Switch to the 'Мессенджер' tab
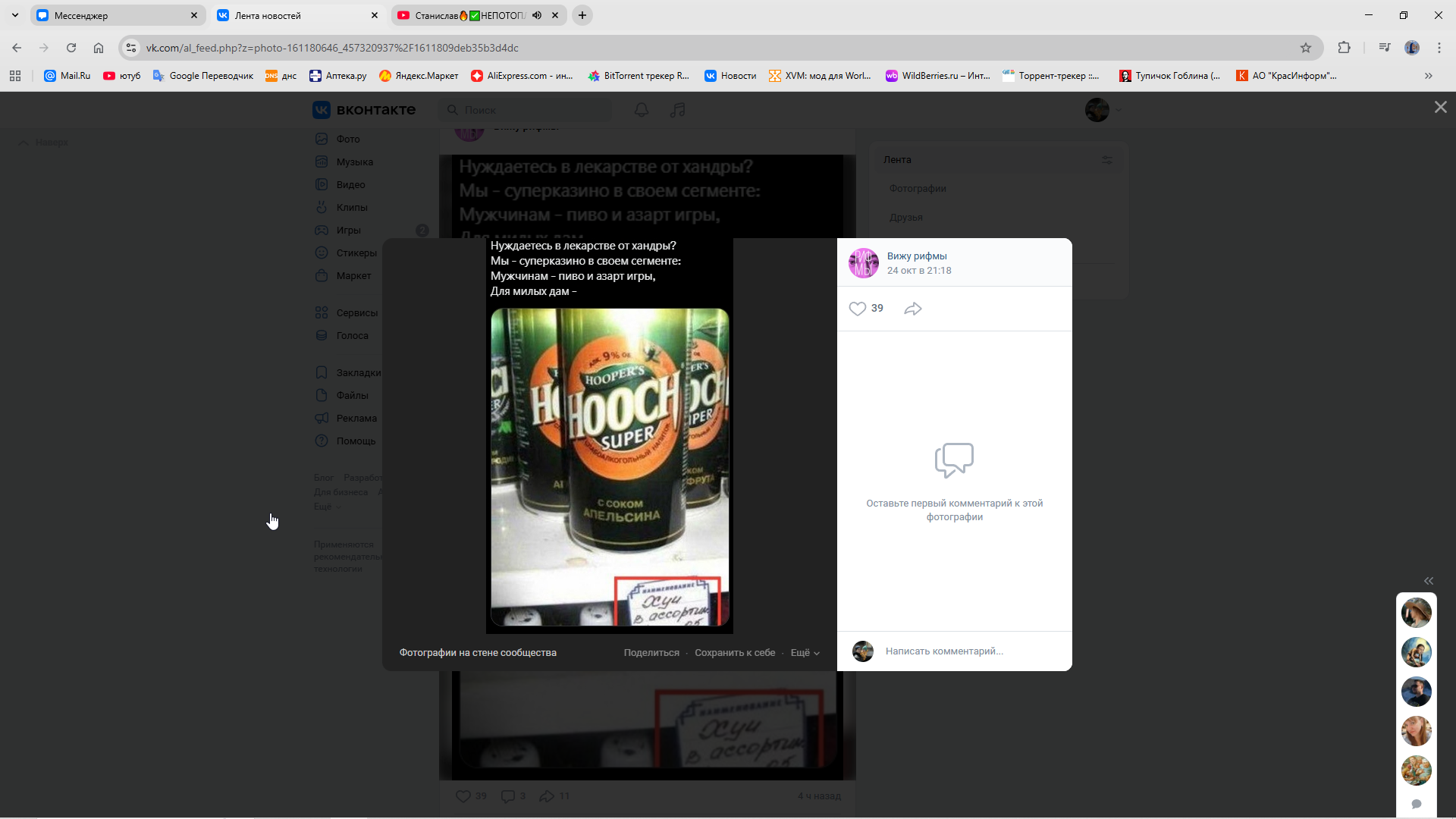 [114, 15]
